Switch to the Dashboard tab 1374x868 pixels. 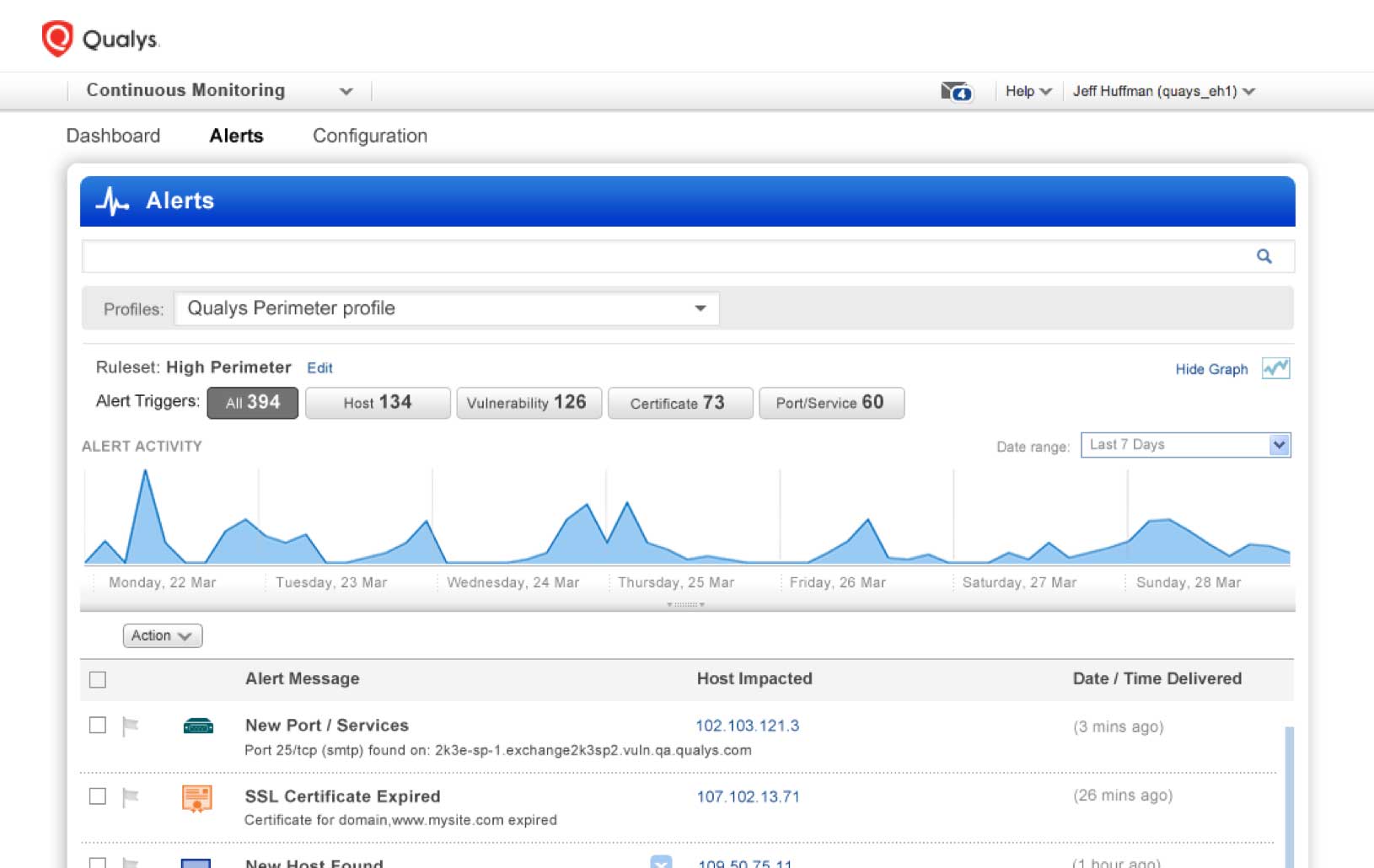(x=114, y=135)
